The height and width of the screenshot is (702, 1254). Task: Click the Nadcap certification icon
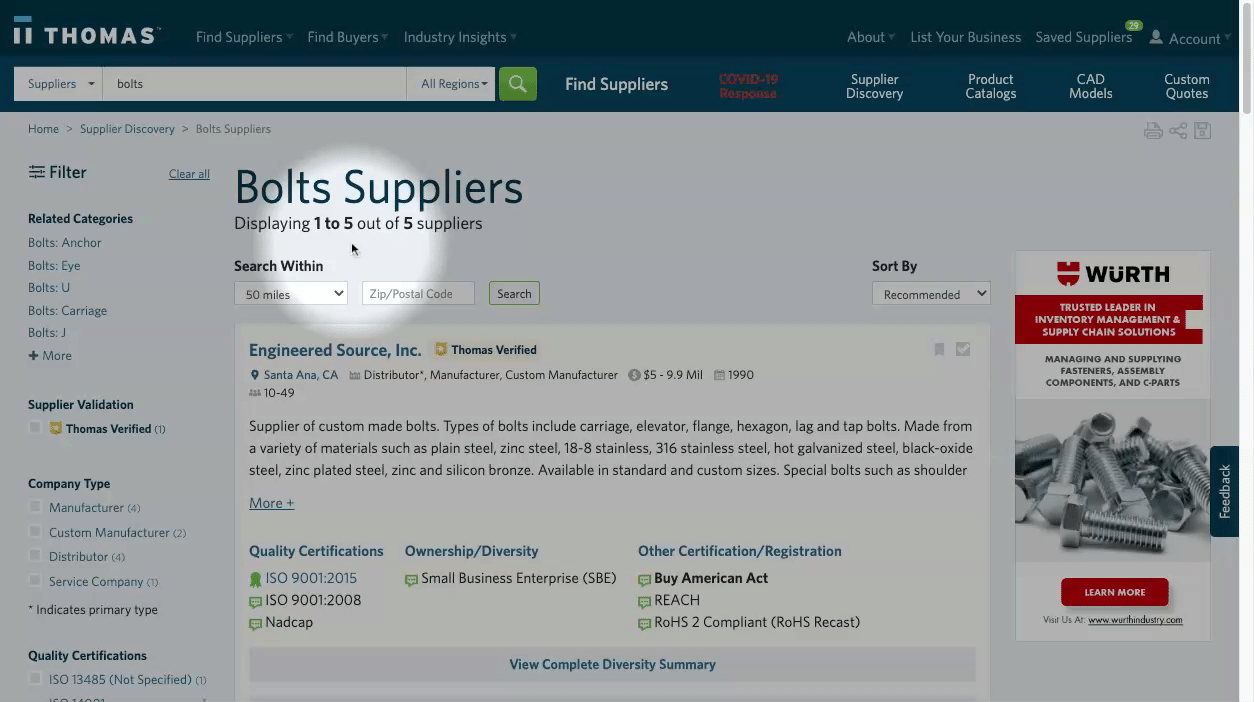point(255,624)
